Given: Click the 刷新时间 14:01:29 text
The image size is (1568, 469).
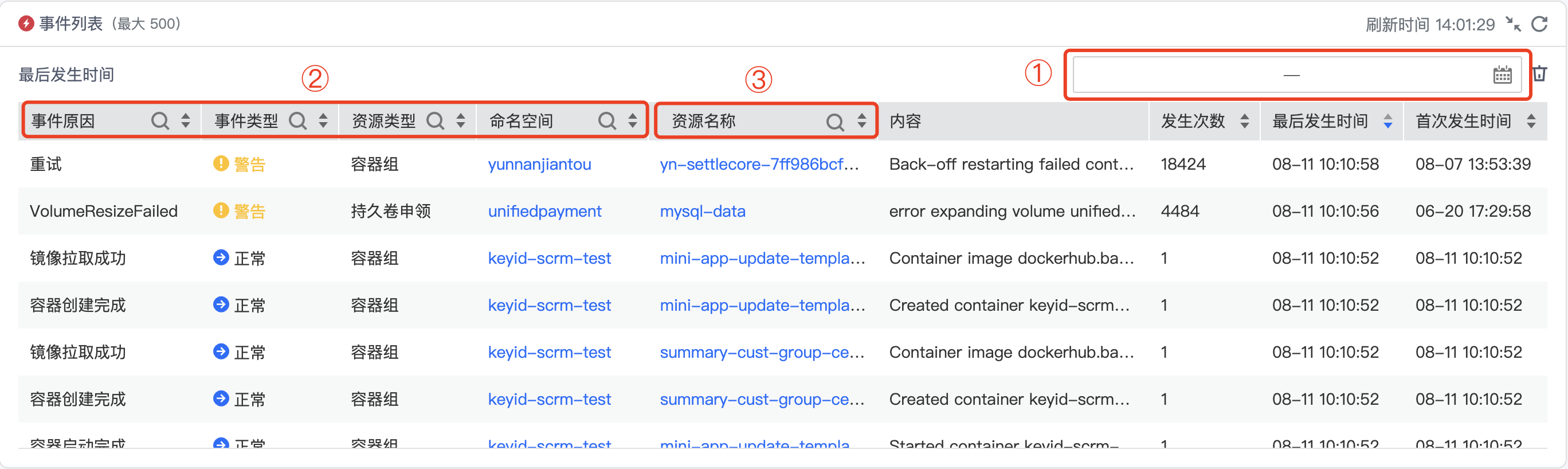Looking at the screenshot, I should 1430,25.
